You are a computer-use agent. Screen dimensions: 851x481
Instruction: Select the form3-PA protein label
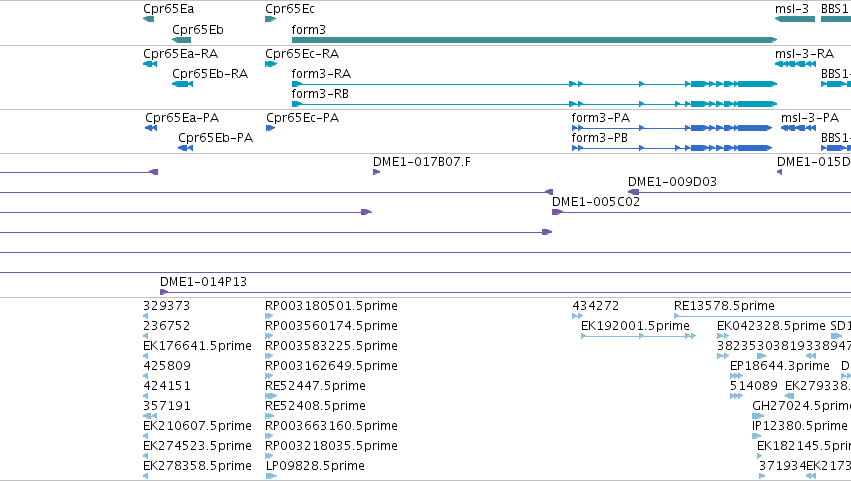(x=601, y=118)
